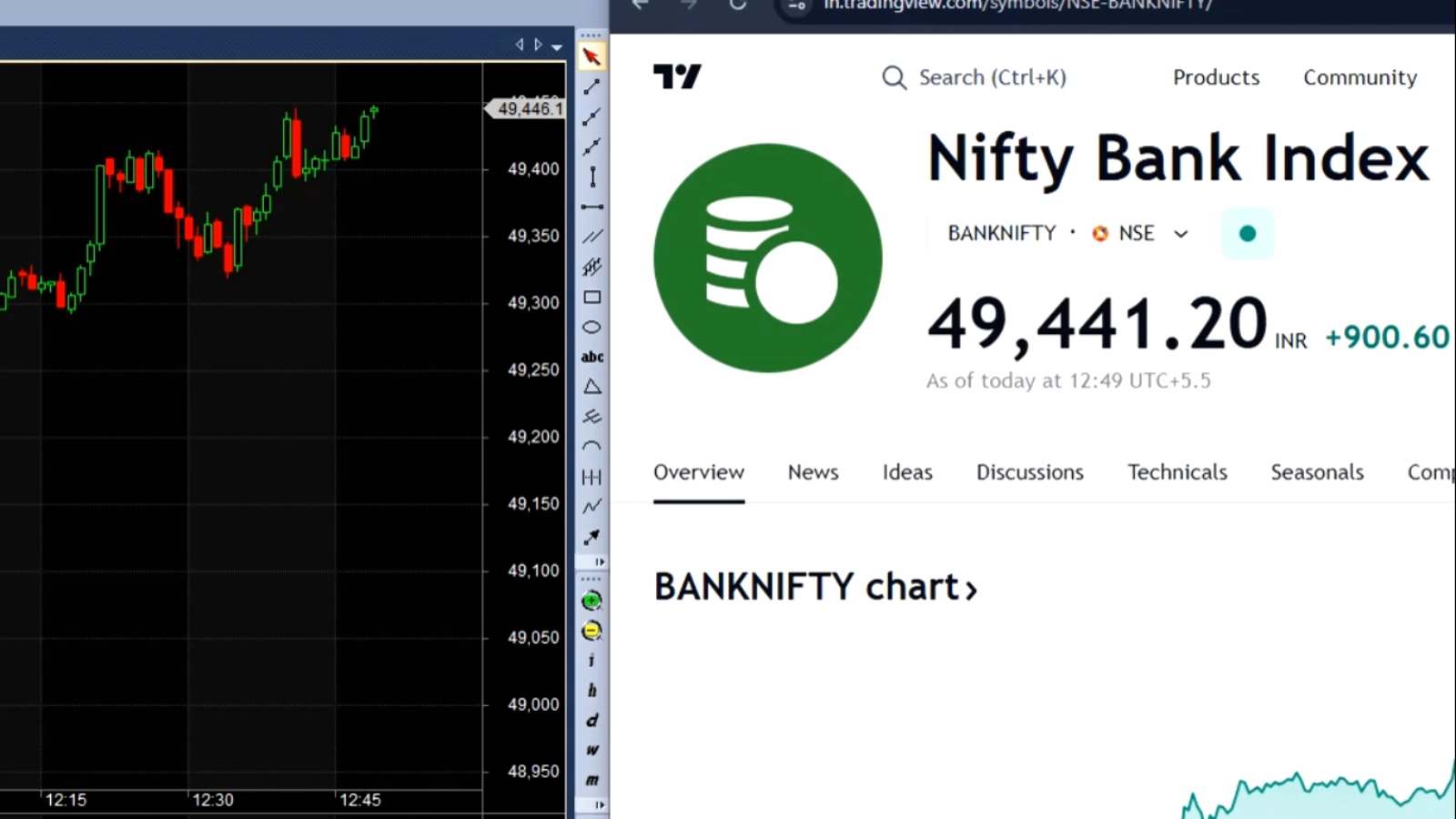The image size is (1456, 819).
Task: Open the Products menu
Action: click(1216, 77)
